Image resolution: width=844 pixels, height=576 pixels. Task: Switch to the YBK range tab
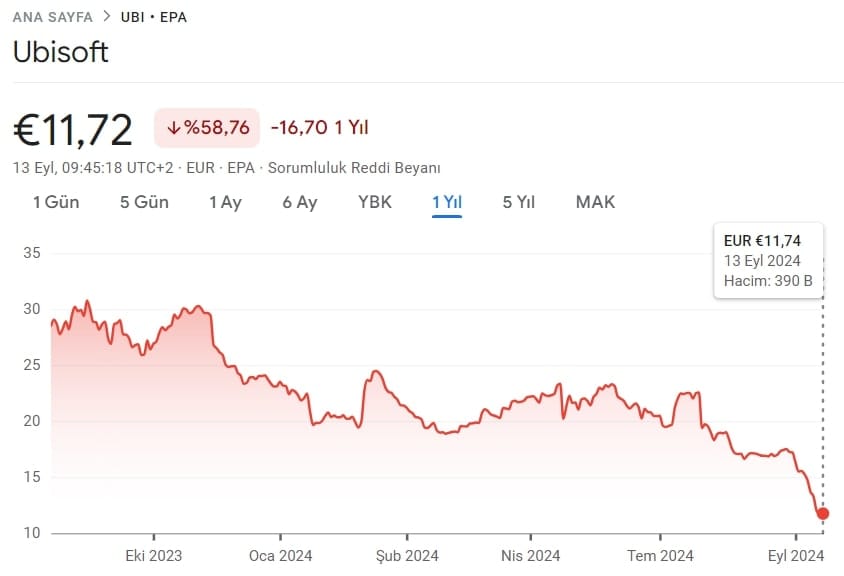point(375,202)
